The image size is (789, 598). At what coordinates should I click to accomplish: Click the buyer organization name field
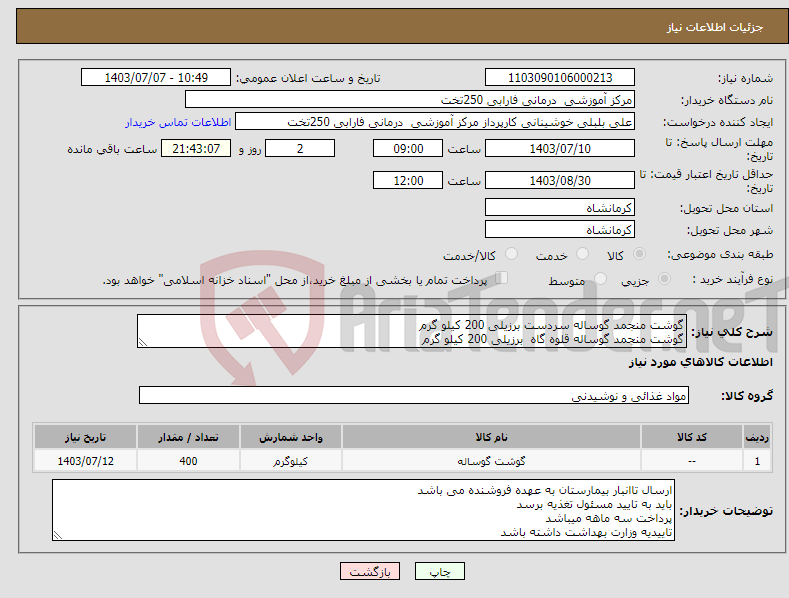coord(410,100)
